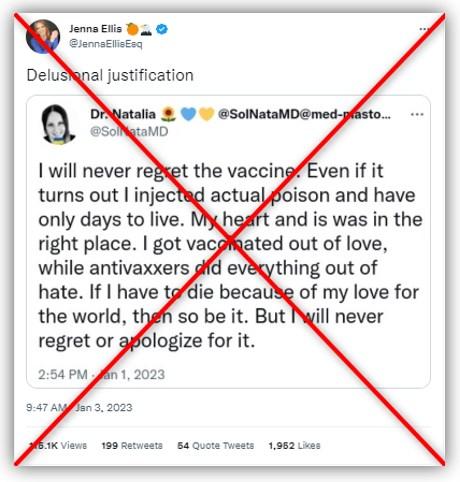Open the @JennaEllisEsq handle
The image size is (460, 482).
(106, 44)
